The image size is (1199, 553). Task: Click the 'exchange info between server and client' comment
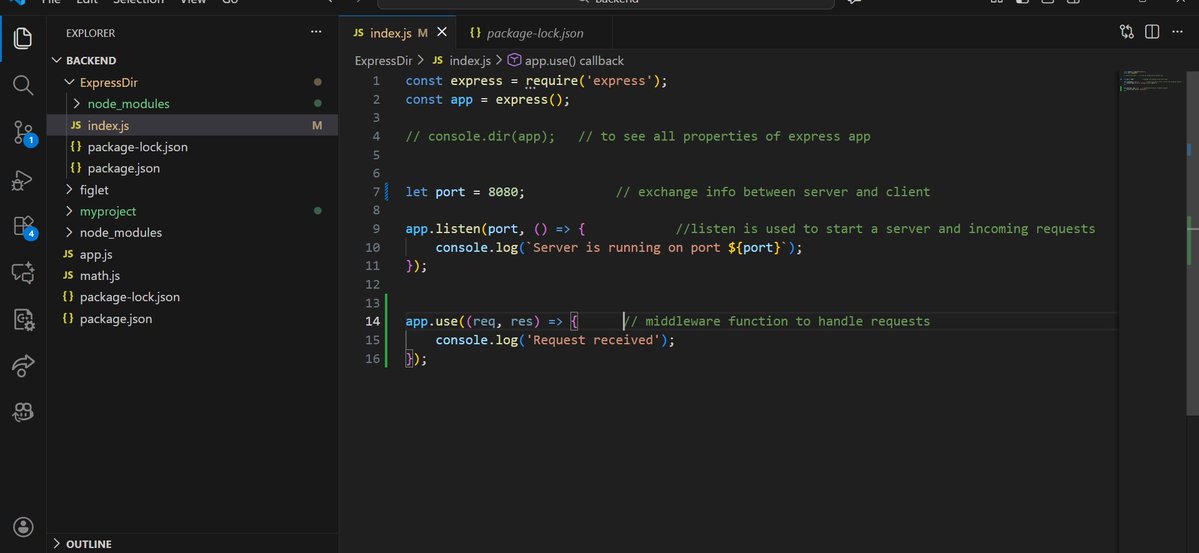[773, 192]
